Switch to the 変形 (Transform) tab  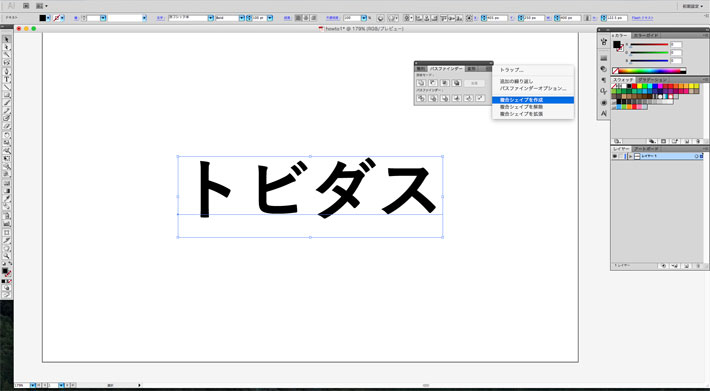(x=471, y=69)
